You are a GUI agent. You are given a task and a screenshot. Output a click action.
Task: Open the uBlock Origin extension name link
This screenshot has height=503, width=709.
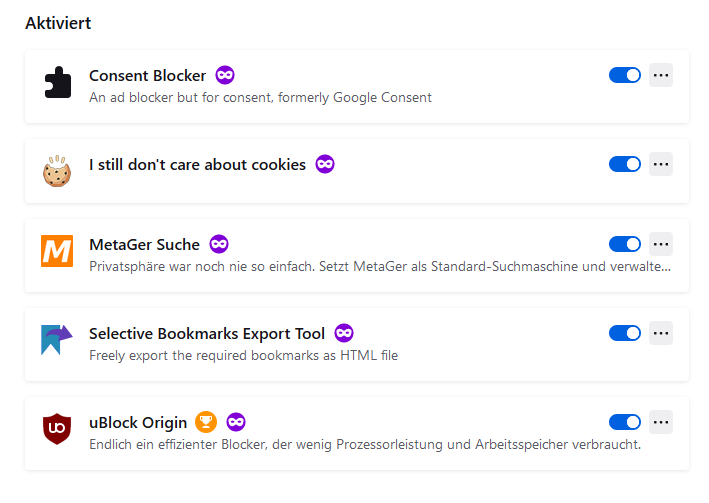point(137,422)
